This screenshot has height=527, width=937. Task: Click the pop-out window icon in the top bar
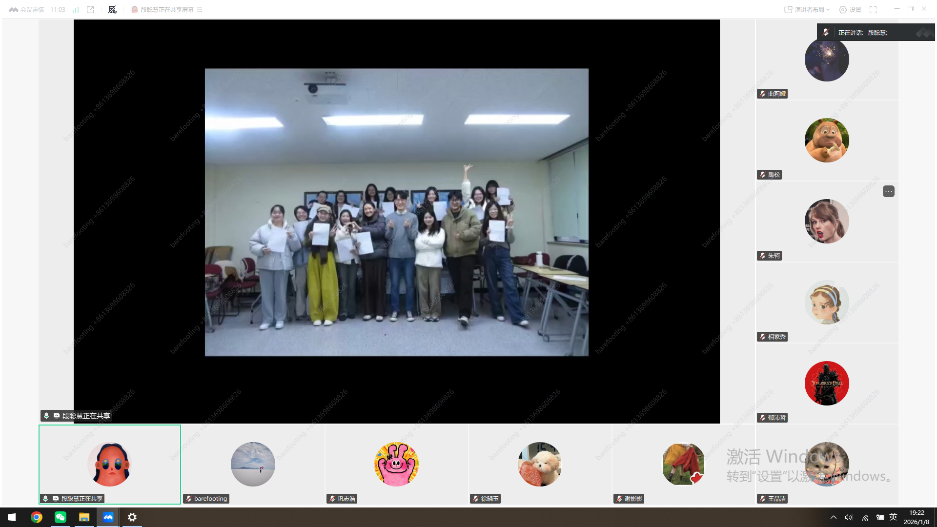91,9
